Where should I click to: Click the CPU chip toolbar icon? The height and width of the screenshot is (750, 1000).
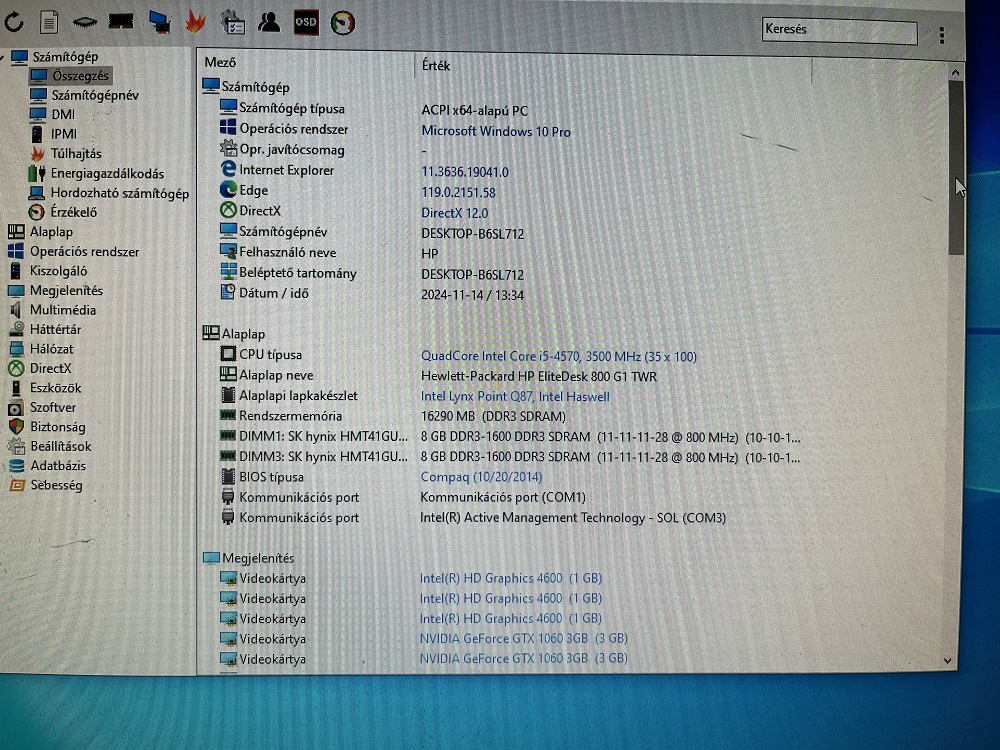[x=84, y=22]
